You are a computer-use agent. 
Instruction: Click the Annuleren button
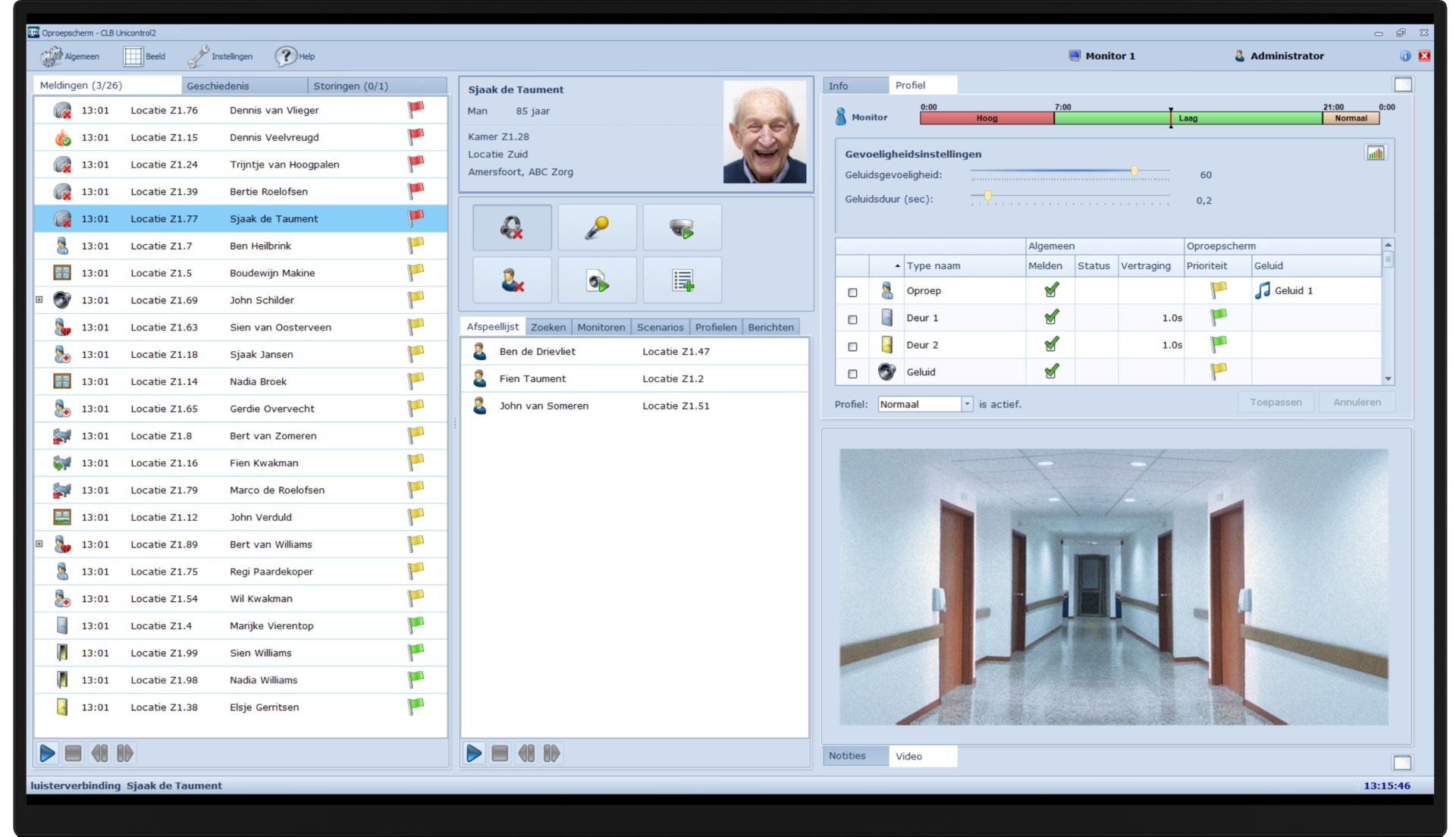point(1357,403)
